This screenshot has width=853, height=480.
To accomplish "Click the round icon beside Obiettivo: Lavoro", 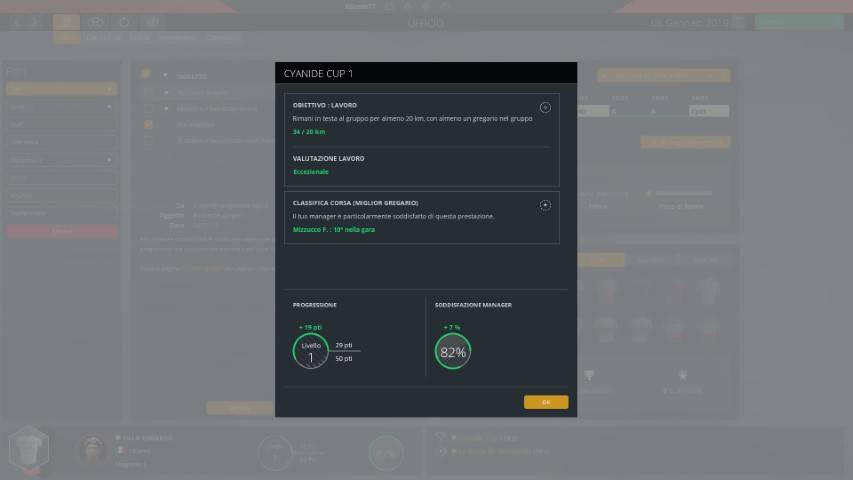I will click(x=545, y=108).
